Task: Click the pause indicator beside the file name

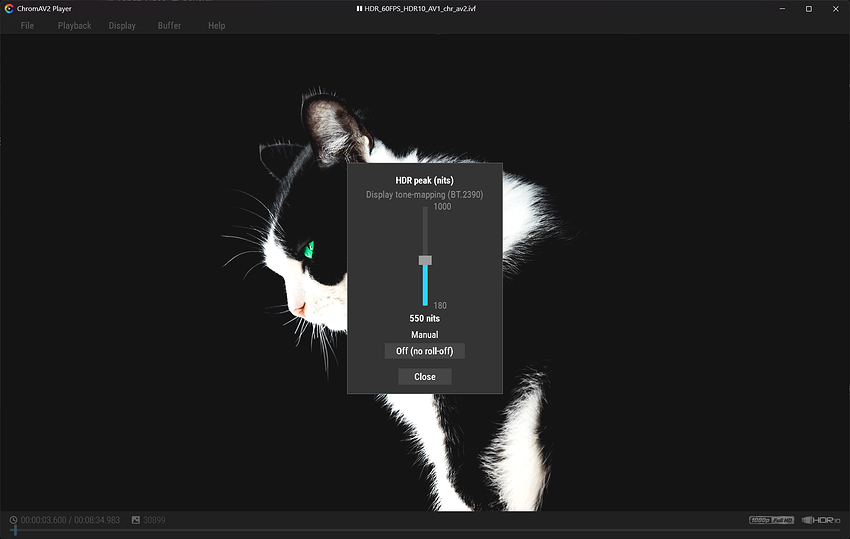Action: coord(359,9)
